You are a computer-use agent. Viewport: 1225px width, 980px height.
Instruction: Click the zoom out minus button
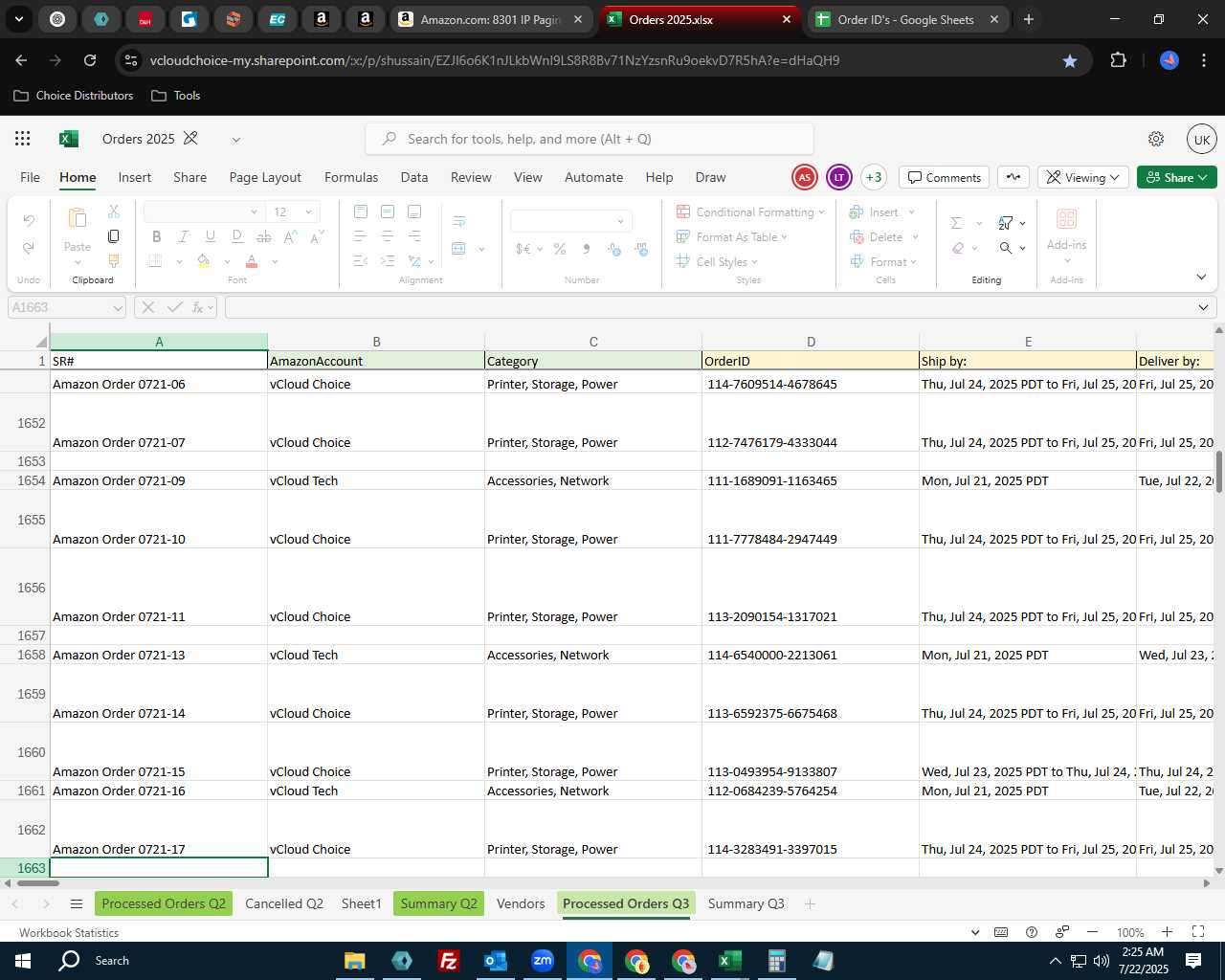click(1092, 932)
